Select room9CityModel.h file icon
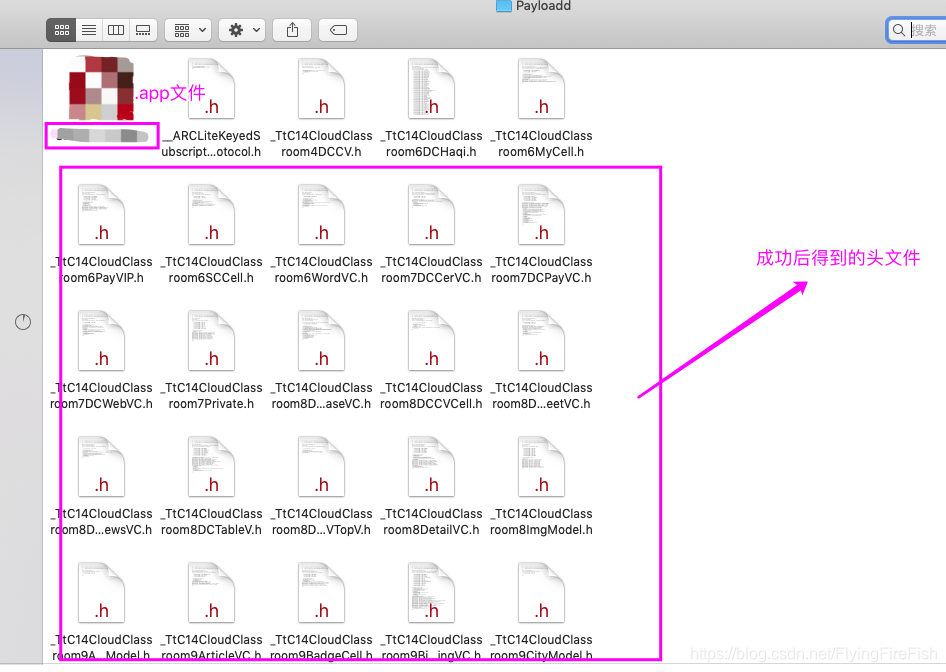 (541, 593)
